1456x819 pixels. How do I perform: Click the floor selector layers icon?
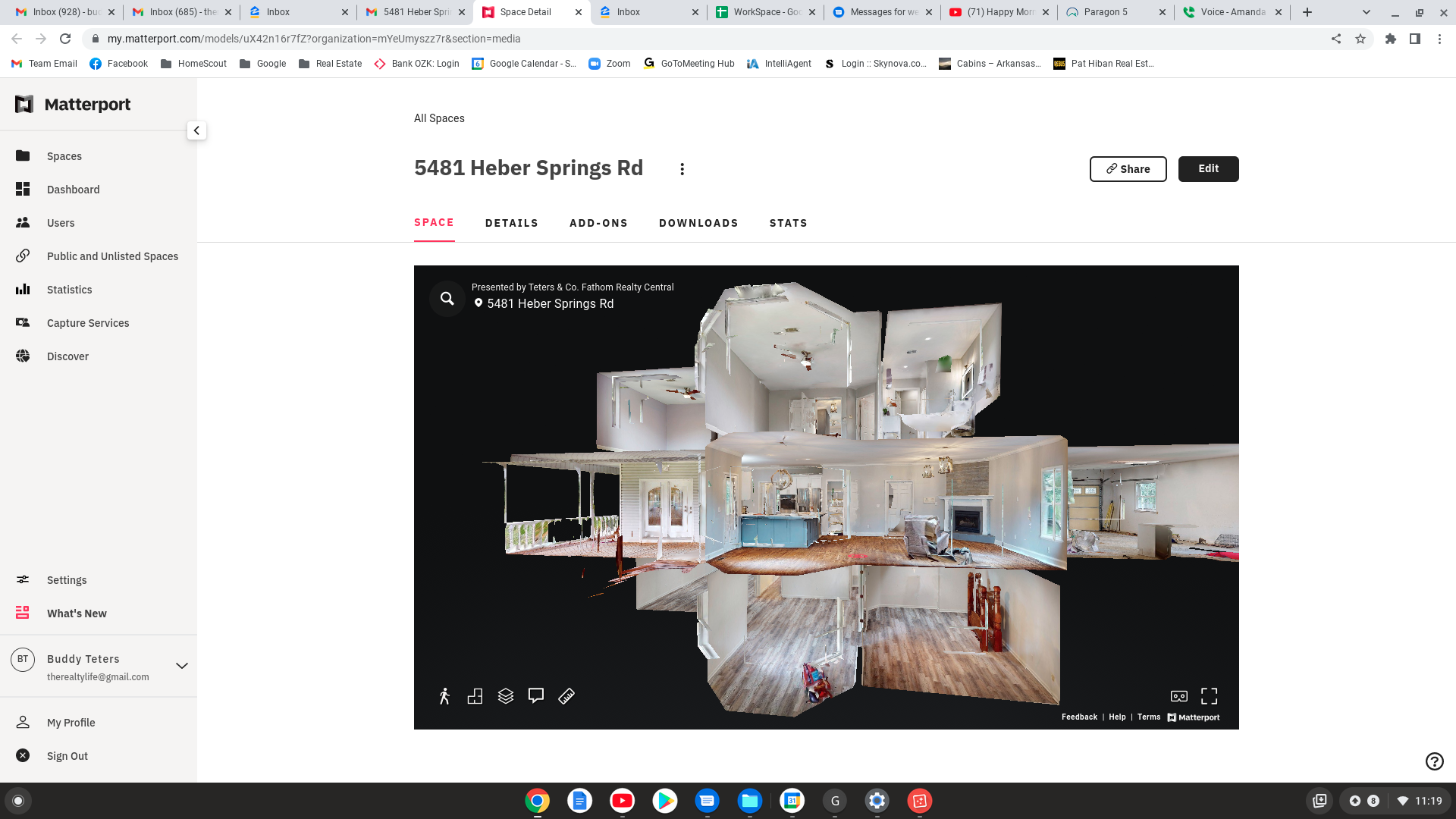[506, 696]
